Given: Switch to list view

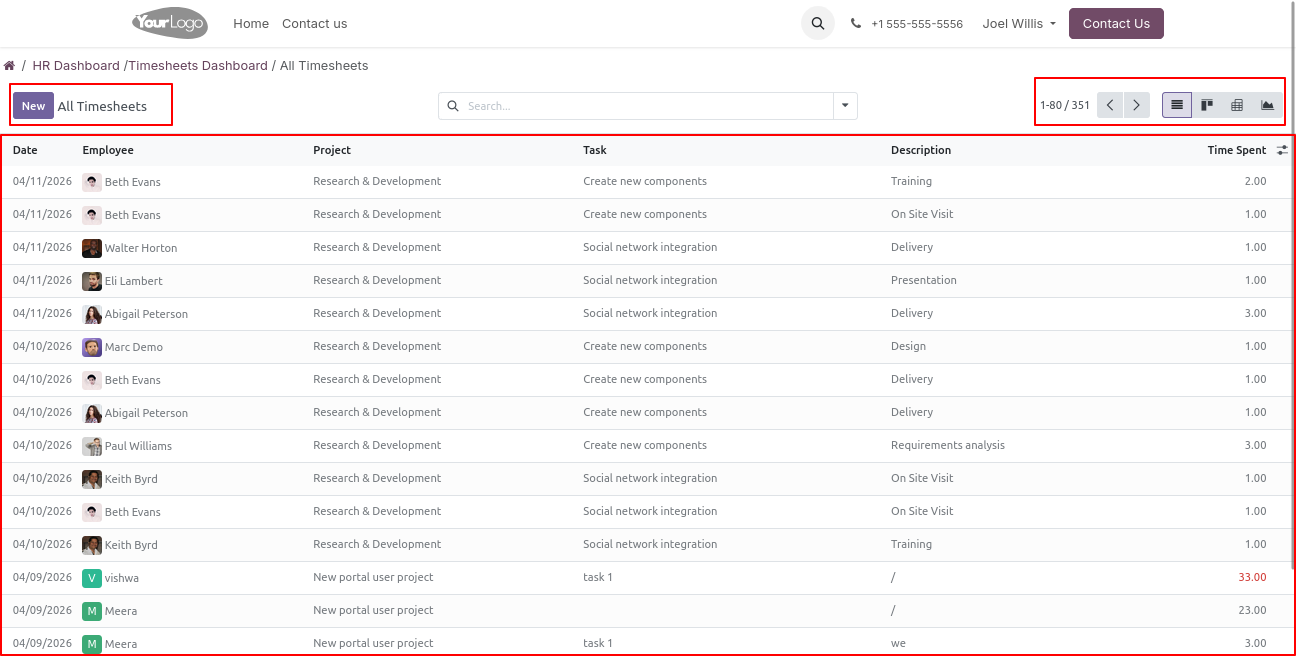Looking at the screenshot, I should (1177, 105).
